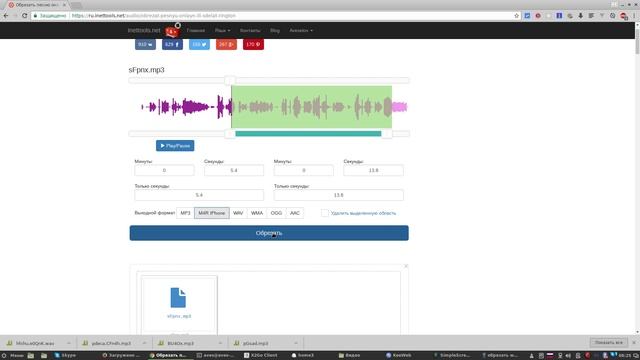
Task: Click the download-arrow extension icon in toolbar
Action: 580,16
